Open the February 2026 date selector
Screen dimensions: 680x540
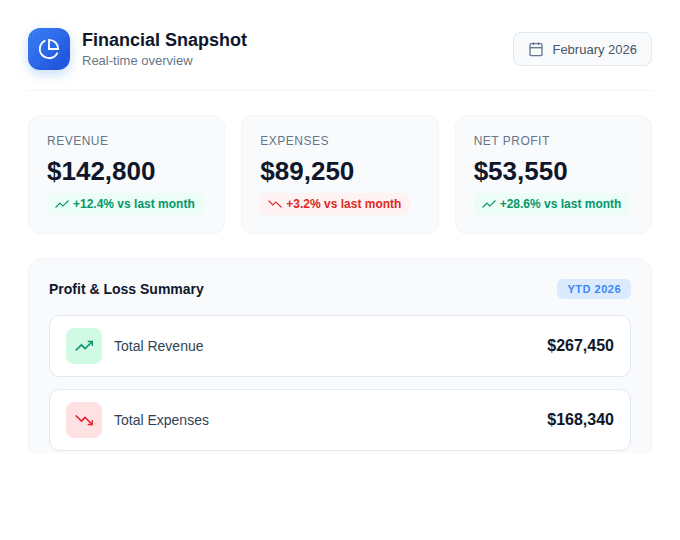(x=582, y=49)
